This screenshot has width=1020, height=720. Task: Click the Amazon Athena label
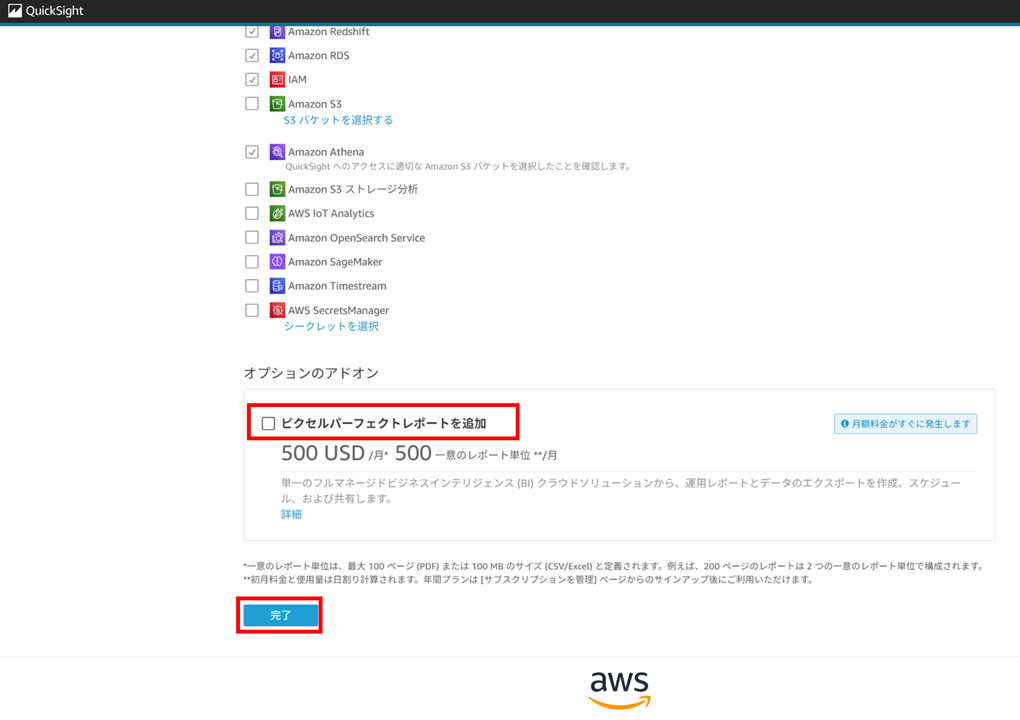pyautogui.click(x=326, y=152)
